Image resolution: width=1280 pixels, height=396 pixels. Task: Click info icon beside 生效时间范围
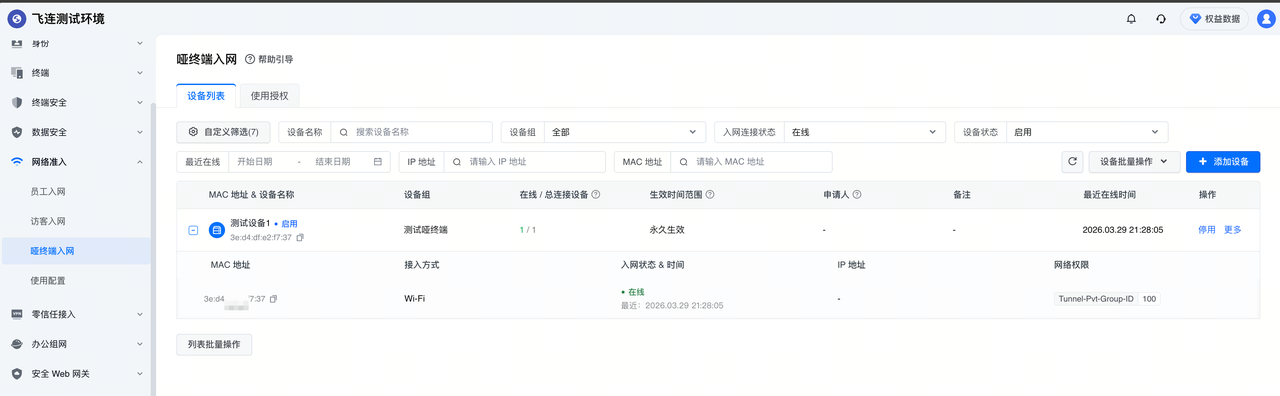[x=709, y=195]
